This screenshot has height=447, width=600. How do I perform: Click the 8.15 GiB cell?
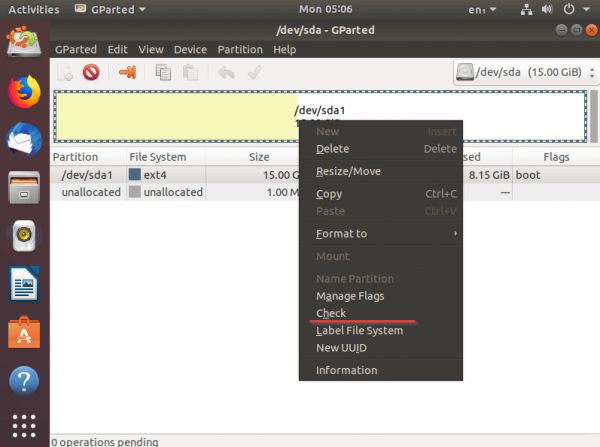[489, 175]
